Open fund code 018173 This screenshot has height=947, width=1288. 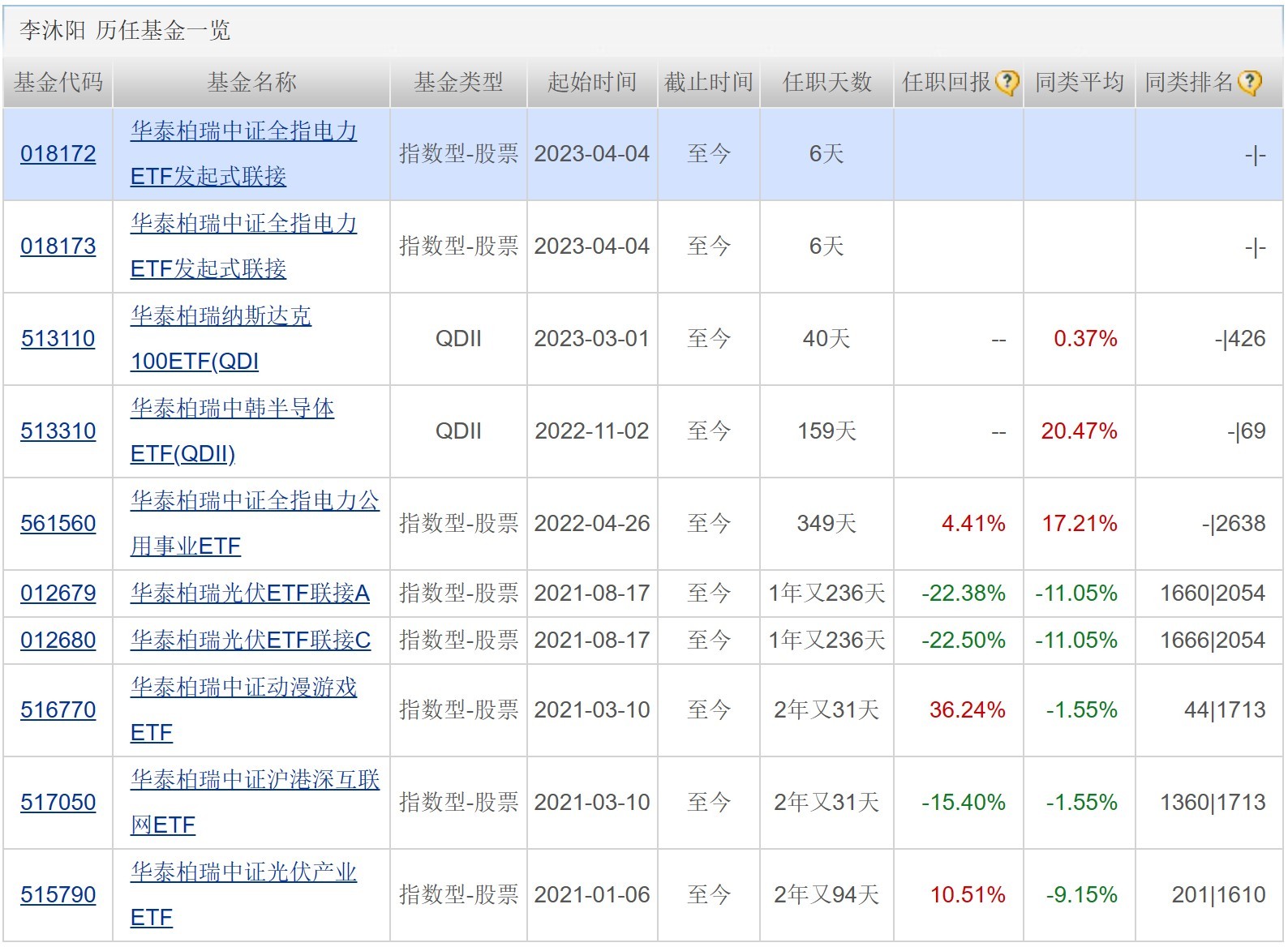point(58,246)
